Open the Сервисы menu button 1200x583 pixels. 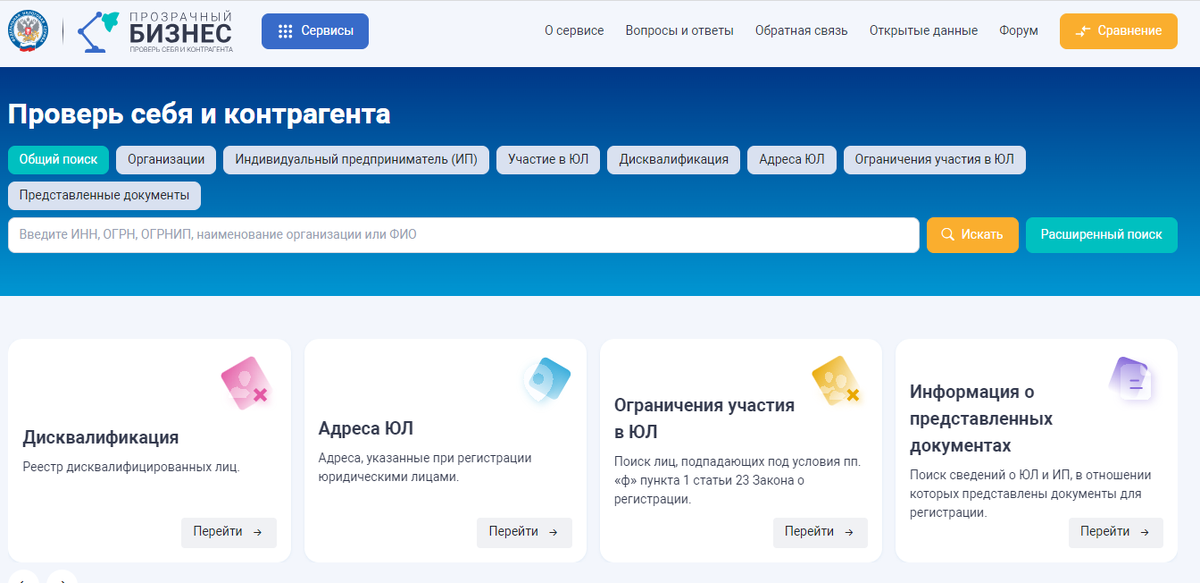tap(315, 31)
